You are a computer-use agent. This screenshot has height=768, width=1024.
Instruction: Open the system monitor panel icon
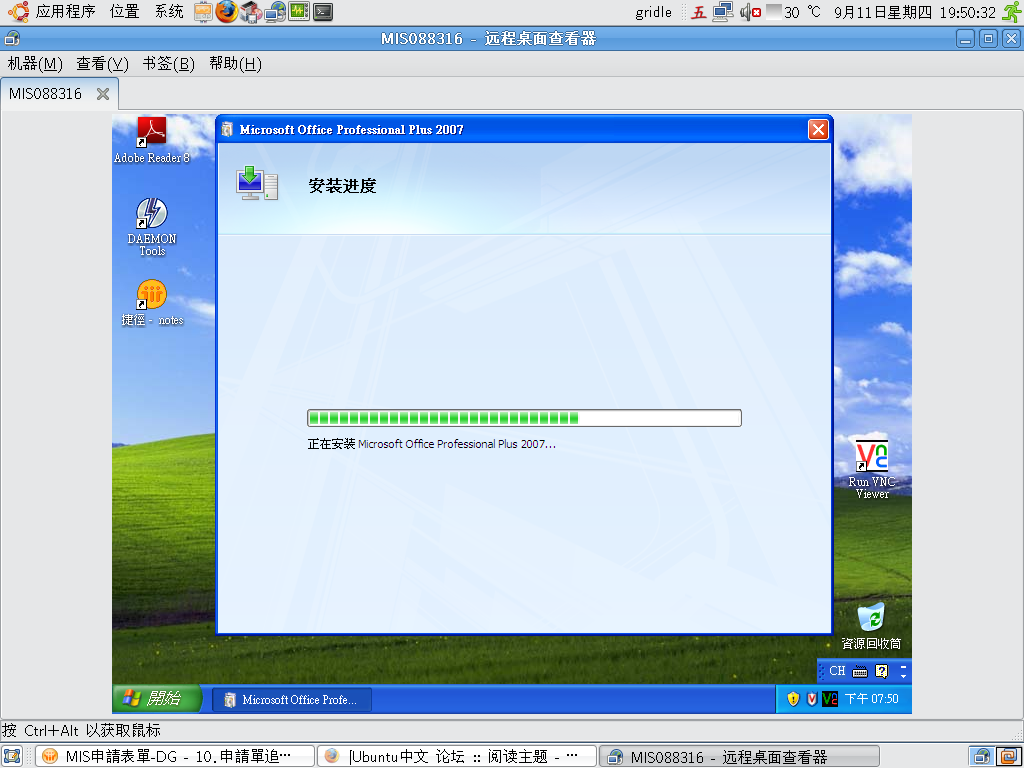pyautogui.click(x=299, y=12)
